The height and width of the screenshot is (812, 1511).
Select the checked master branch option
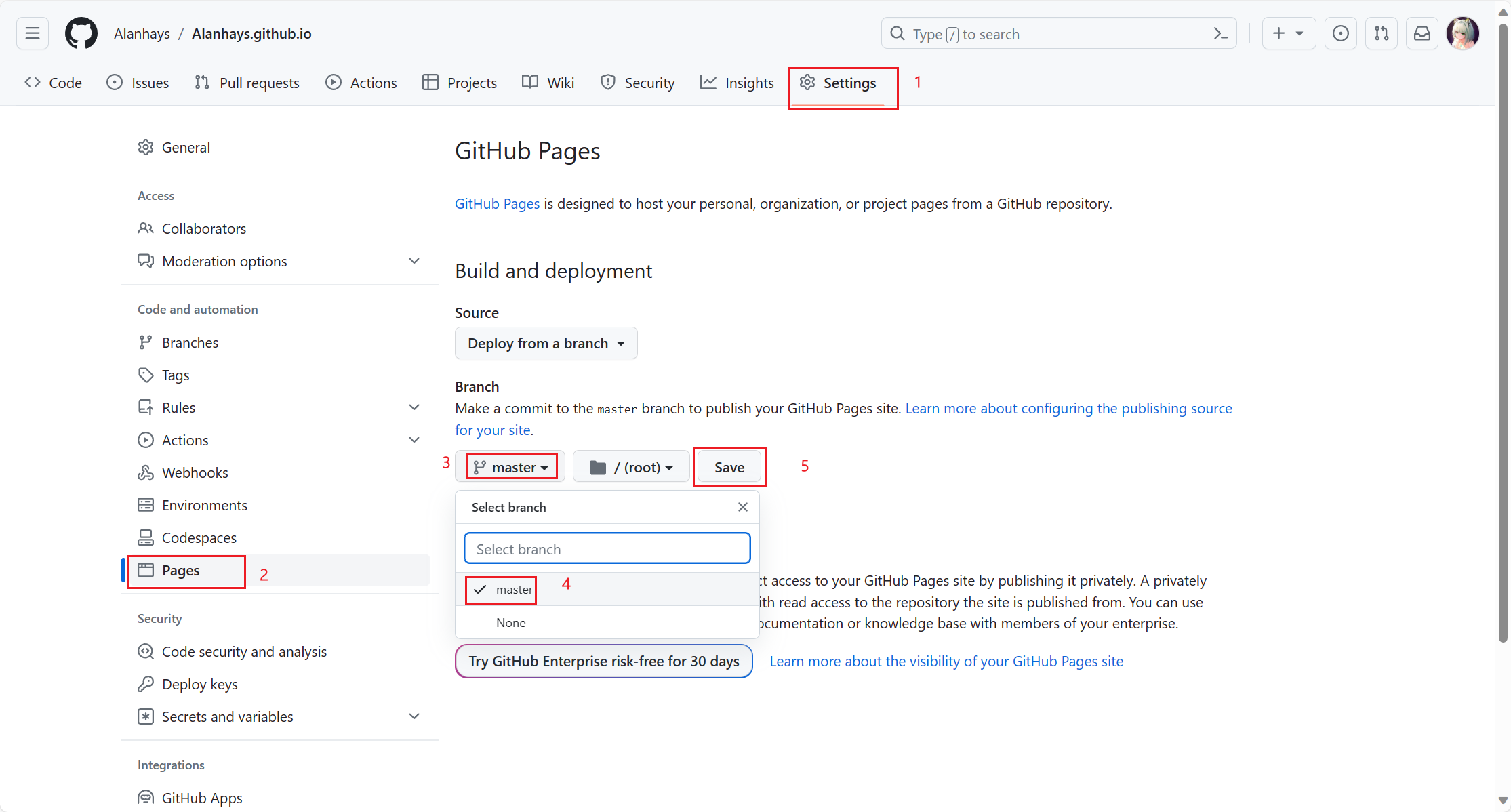coord(514,590)
